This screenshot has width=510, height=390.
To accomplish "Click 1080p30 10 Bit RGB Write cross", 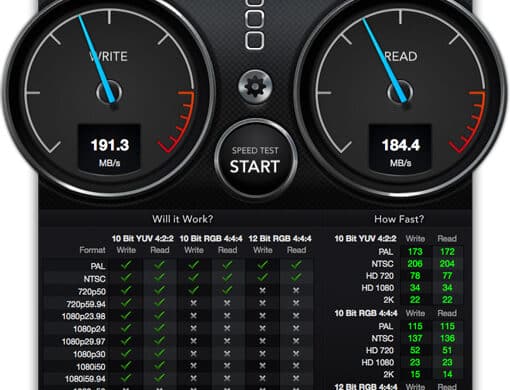I will coord(194,354).
